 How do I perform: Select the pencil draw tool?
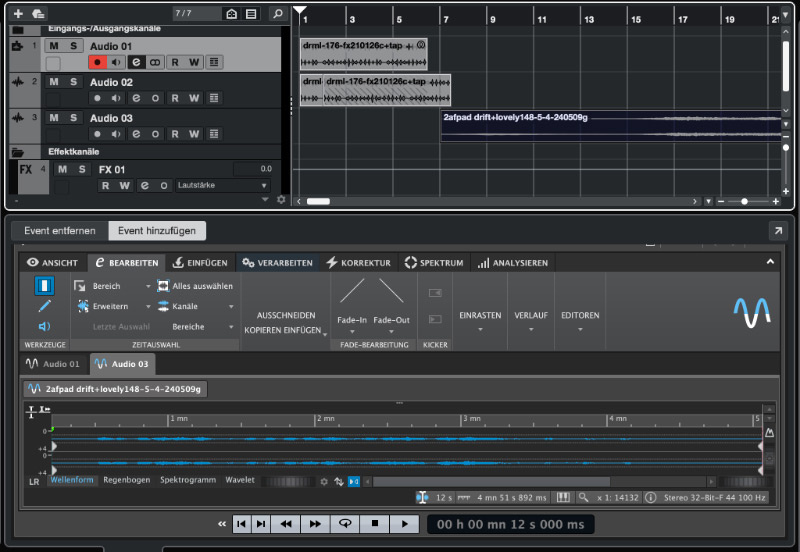click(x=44, y=306)
